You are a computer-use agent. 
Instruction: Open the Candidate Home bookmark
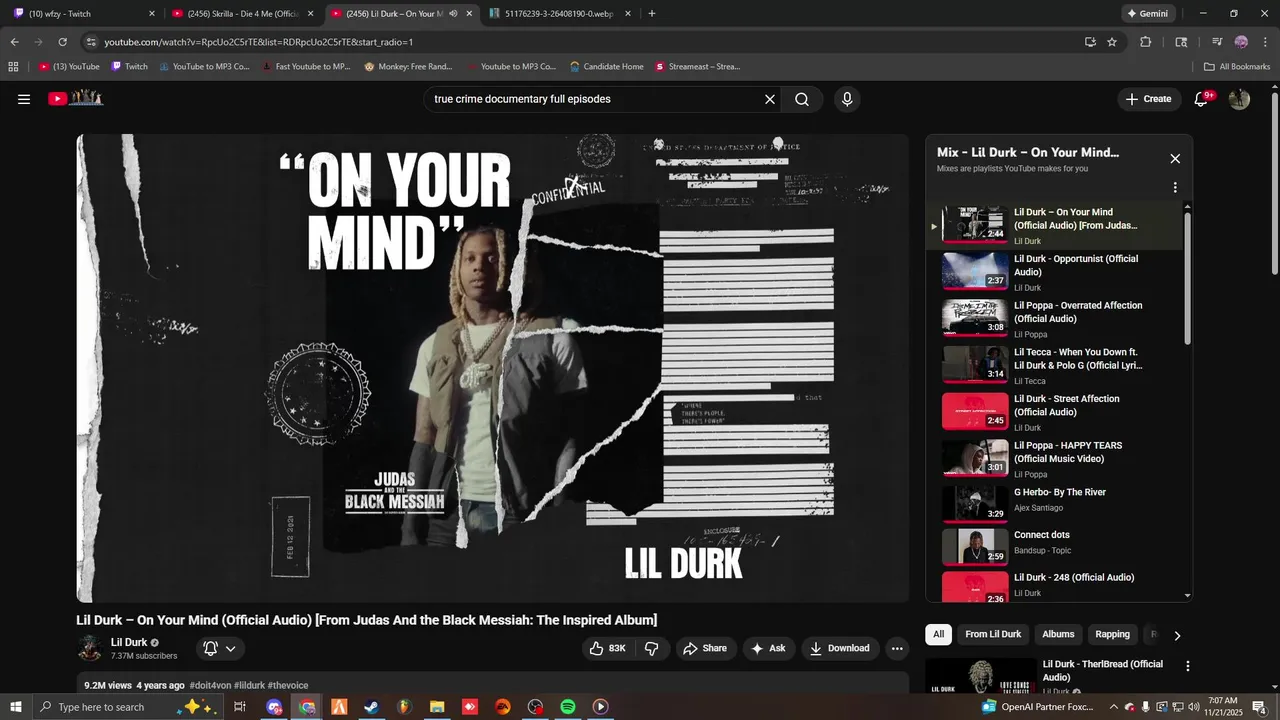tap(606, 67)
